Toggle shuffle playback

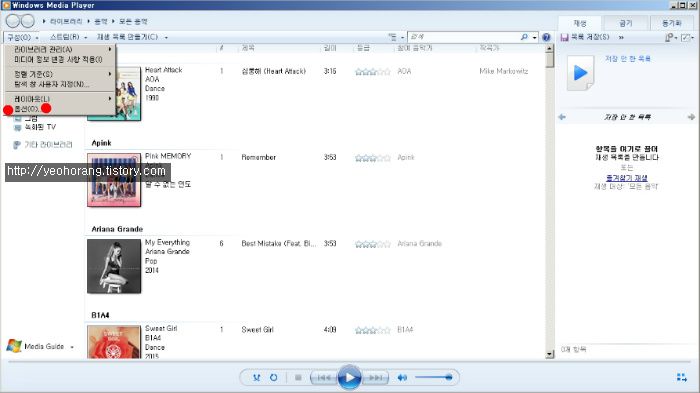tap(256, 377)
